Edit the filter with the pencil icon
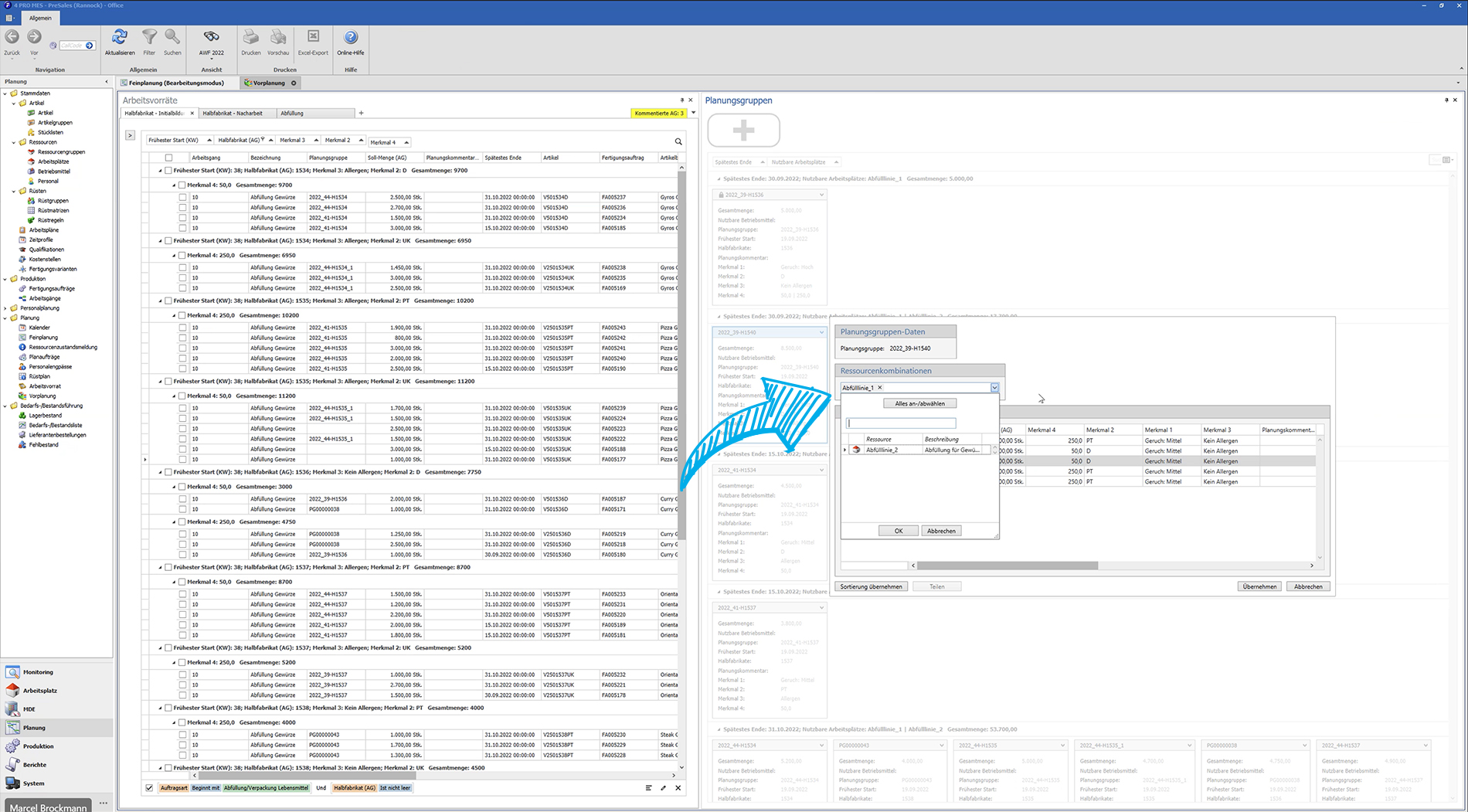Image resolution: width=1468 pixels, height=812 pixels. coord(663,788)
